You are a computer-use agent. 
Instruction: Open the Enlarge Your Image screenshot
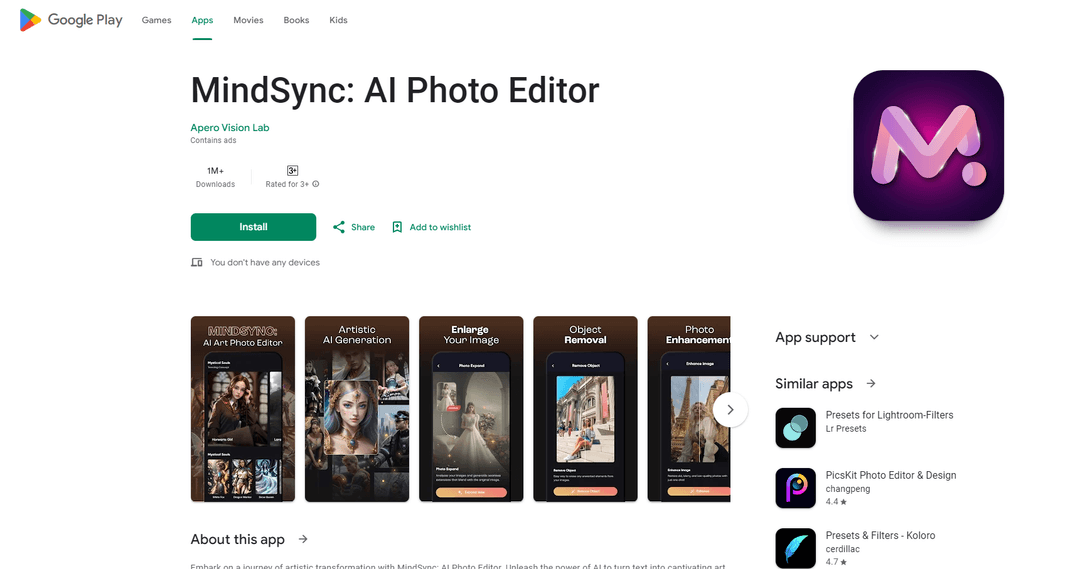[x=471, y=409]
